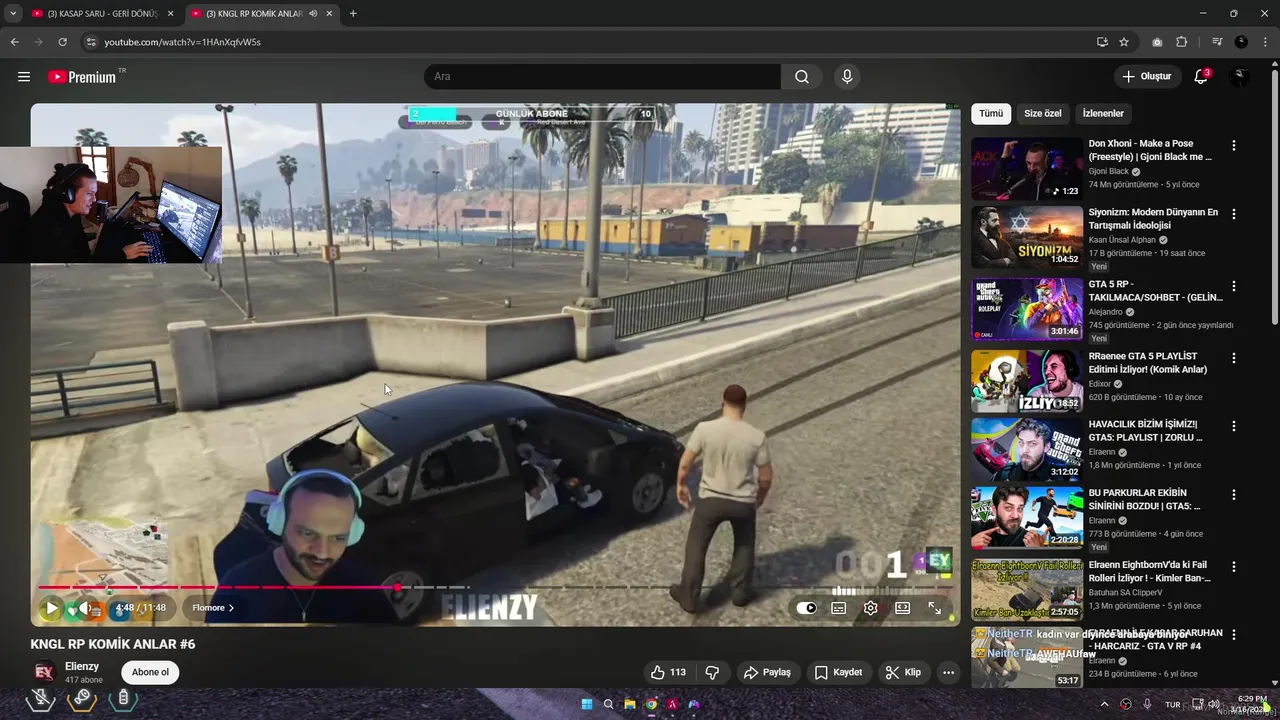Open Elraenn EightbornV Fail Rolleri video title
The width and height of the screenshot is (1280, 720).
(1150, 572)
